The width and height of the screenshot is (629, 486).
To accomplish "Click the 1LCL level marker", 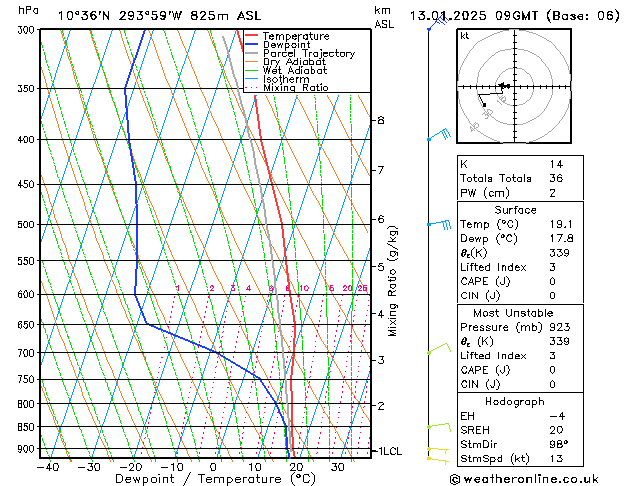I will click(390, 451).
